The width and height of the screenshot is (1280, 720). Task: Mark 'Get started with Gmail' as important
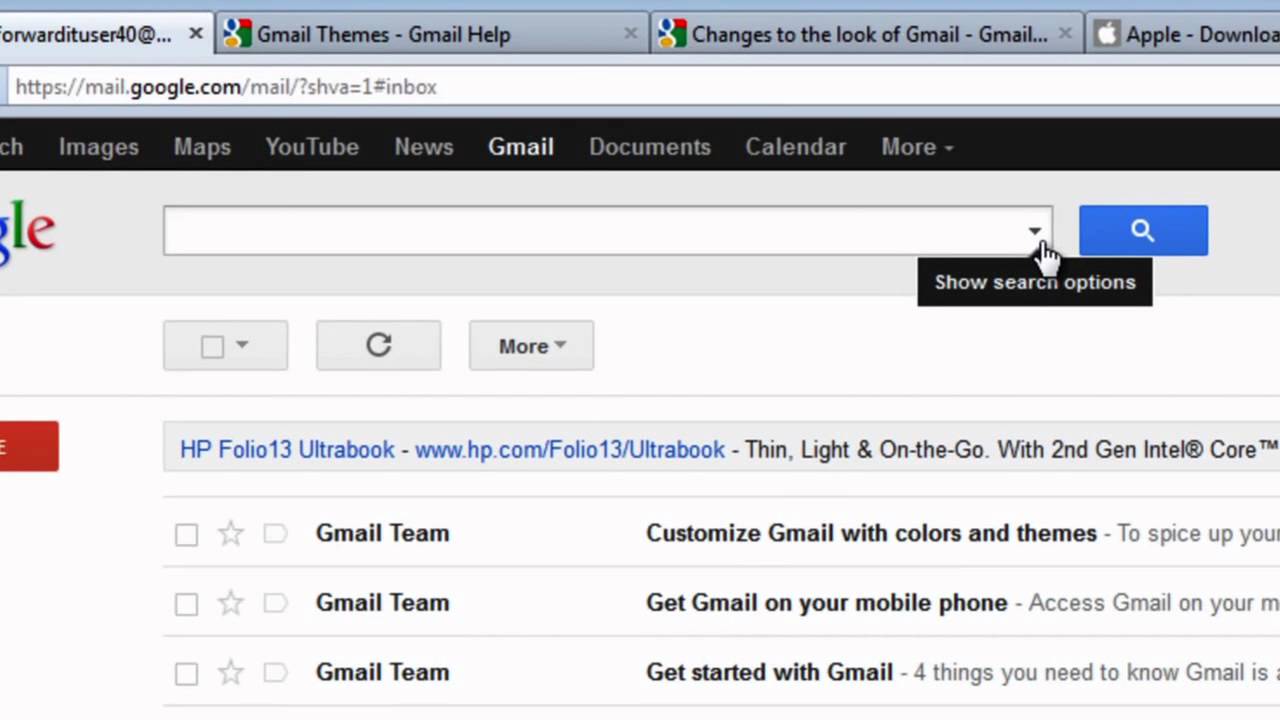275,673
